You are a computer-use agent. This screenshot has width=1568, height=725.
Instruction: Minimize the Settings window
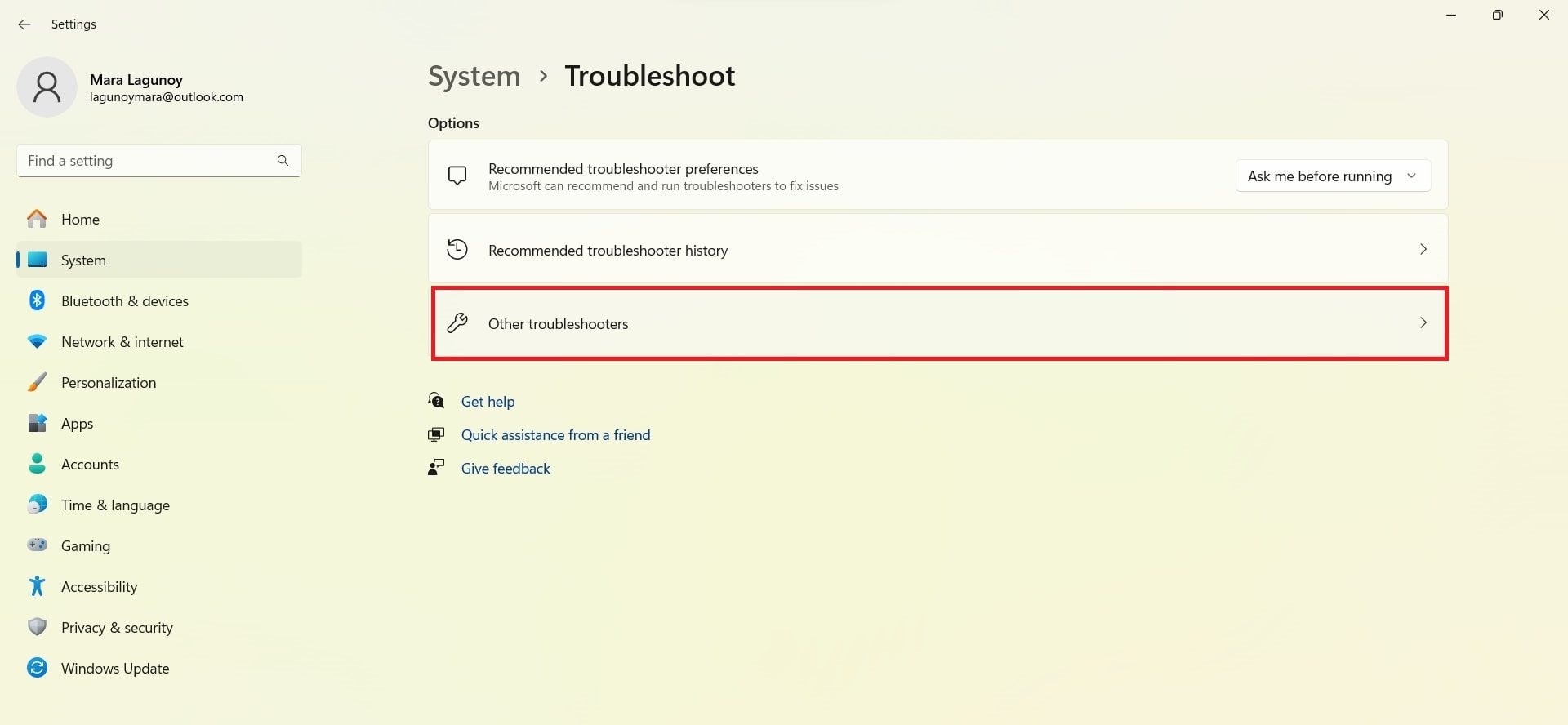(1451, 15)
